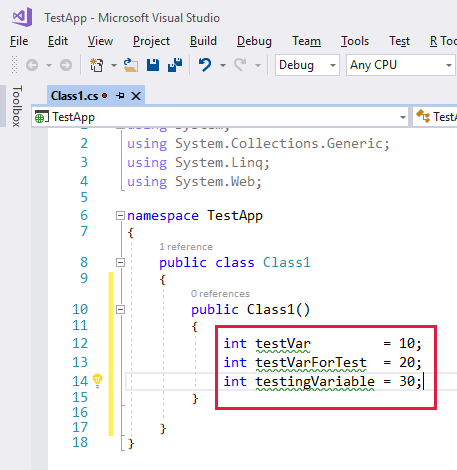Screen dimensions: 457x470
Task: Click the Open File folder icon
Action: 131,65
